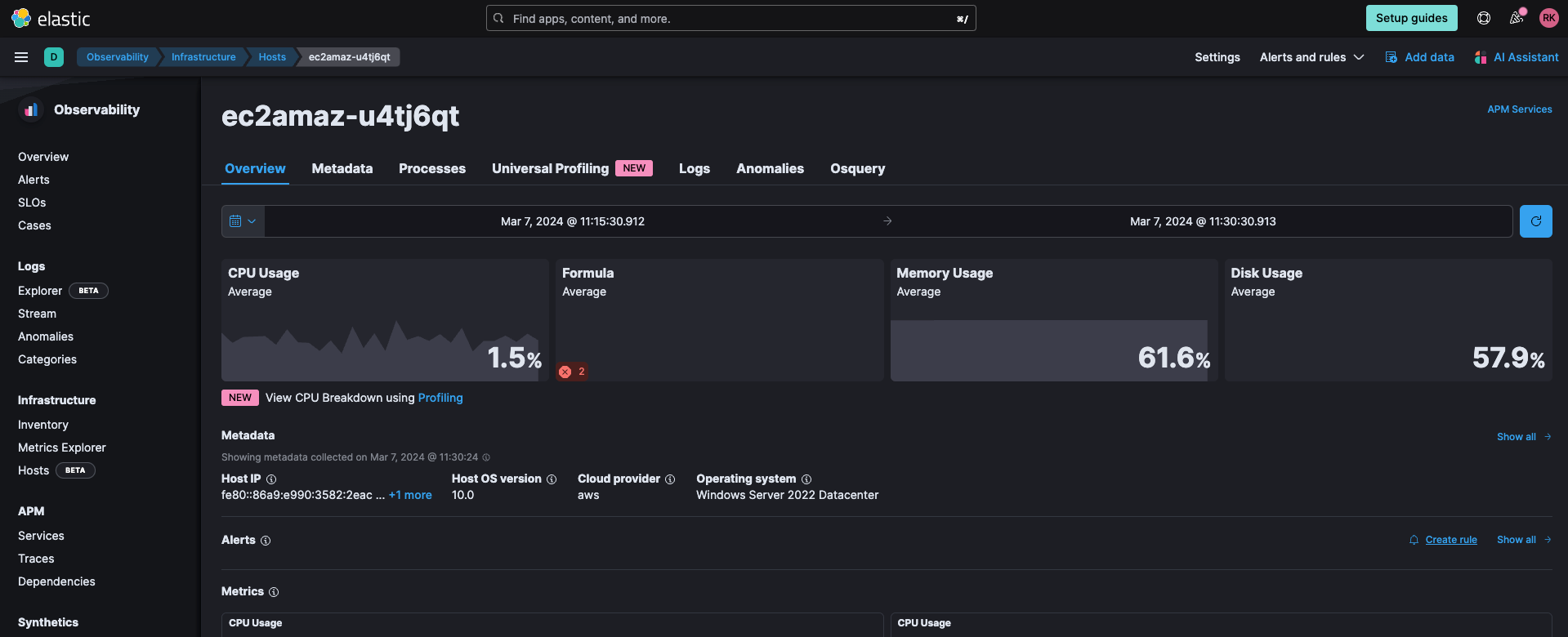This screenshot has width=1568, height=637.
Task: Open Categories in the sidebar
Action: [47, 359]
